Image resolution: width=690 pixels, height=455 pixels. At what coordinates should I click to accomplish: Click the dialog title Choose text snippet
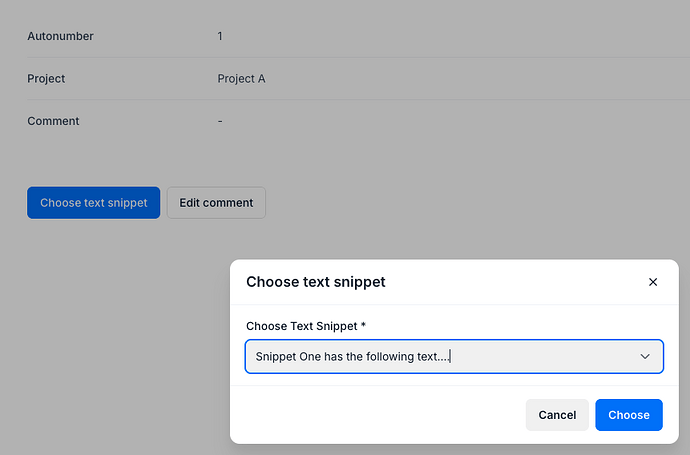click(315, 282)
